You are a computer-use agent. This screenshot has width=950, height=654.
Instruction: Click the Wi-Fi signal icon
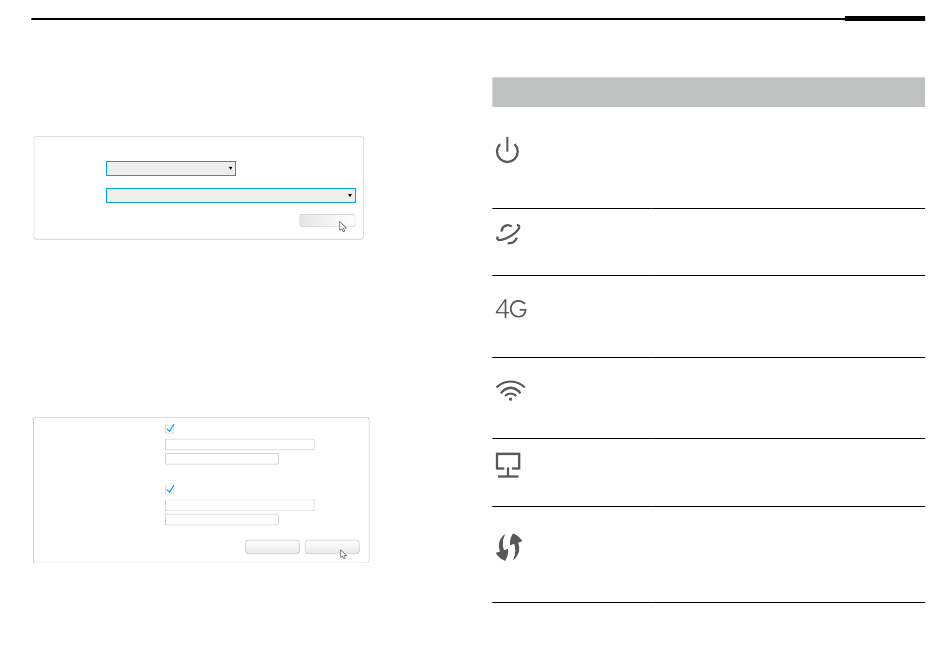tap(510, 391)
